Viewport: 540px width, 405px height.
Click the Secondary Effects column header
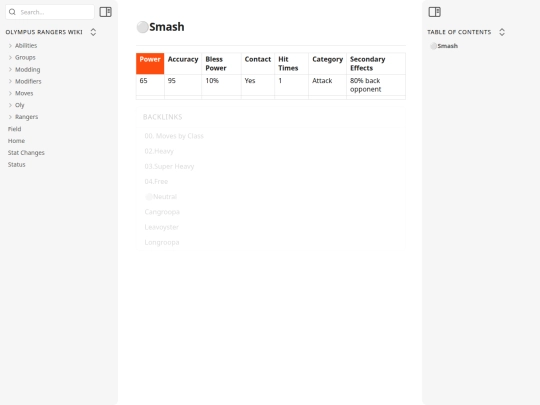pyautogui.click(x=376, y=63)
